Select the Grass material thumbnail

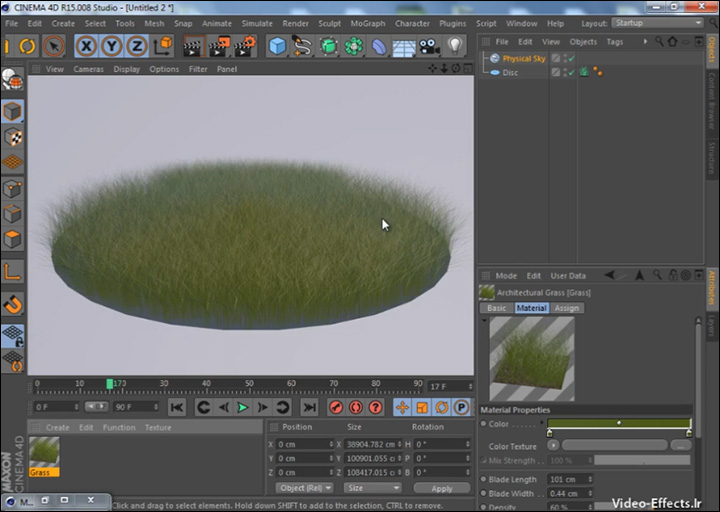pos(44,456)
